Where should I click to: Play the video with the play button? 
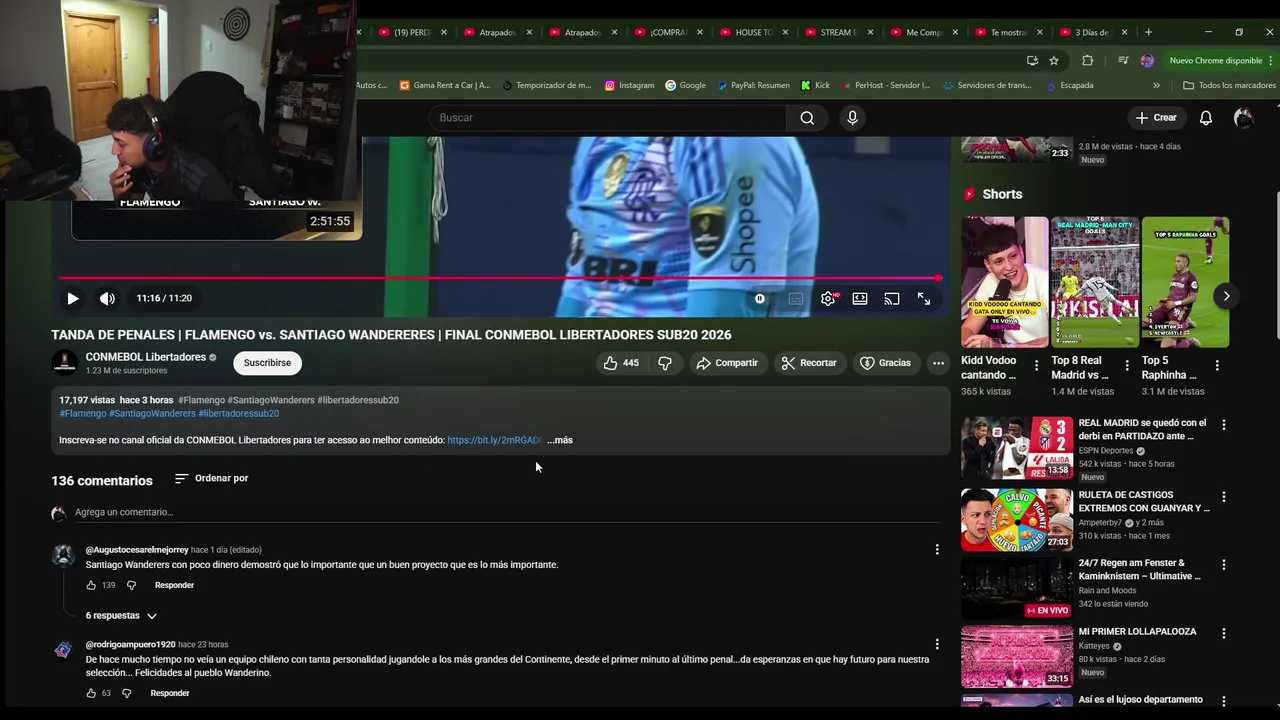(x=72, y=298)
